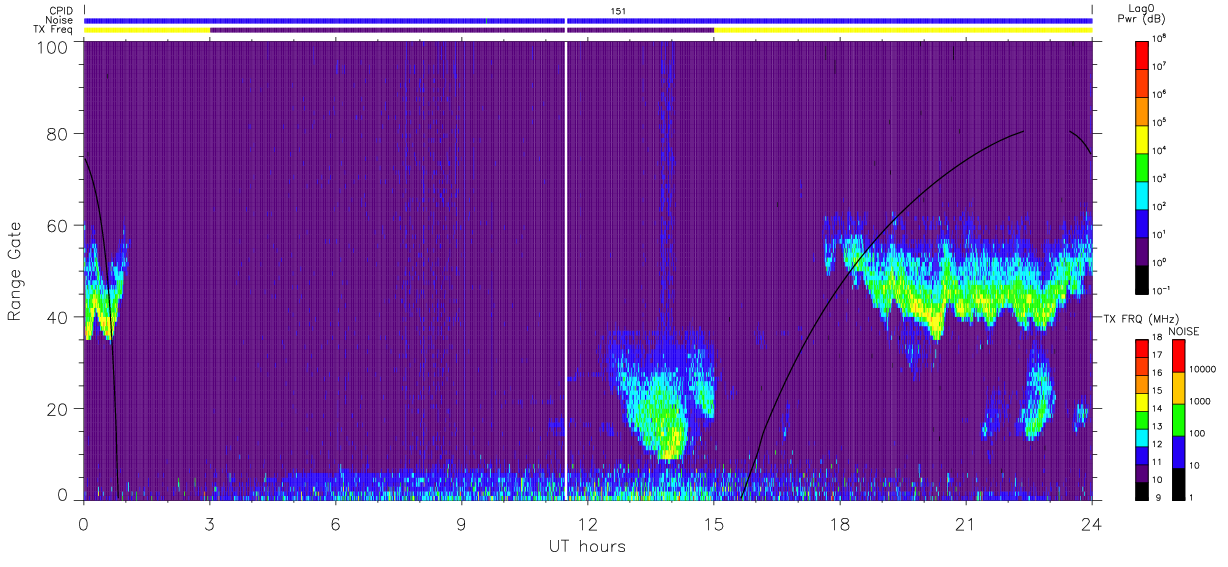Pick the green segment of power colorbar

[x=1142, y=166]
